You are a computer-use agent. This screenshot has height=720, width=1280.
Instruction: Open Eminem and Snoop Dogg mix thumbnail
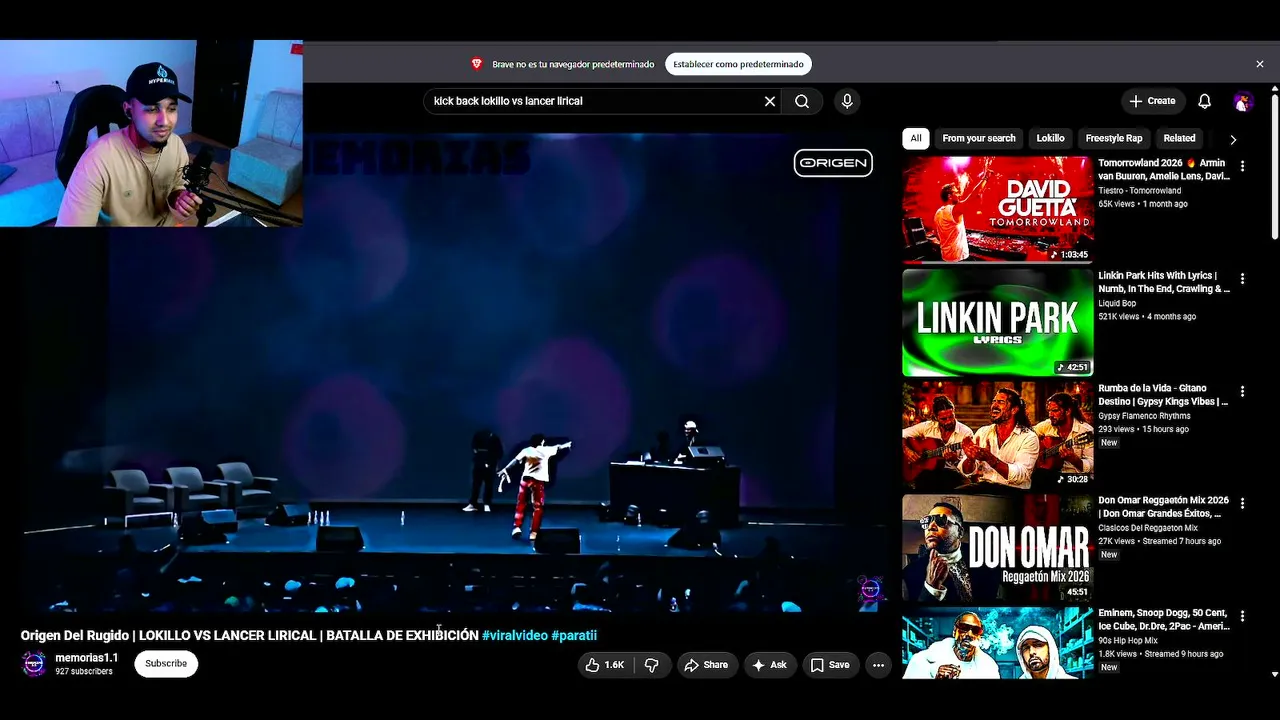point(998,643)
